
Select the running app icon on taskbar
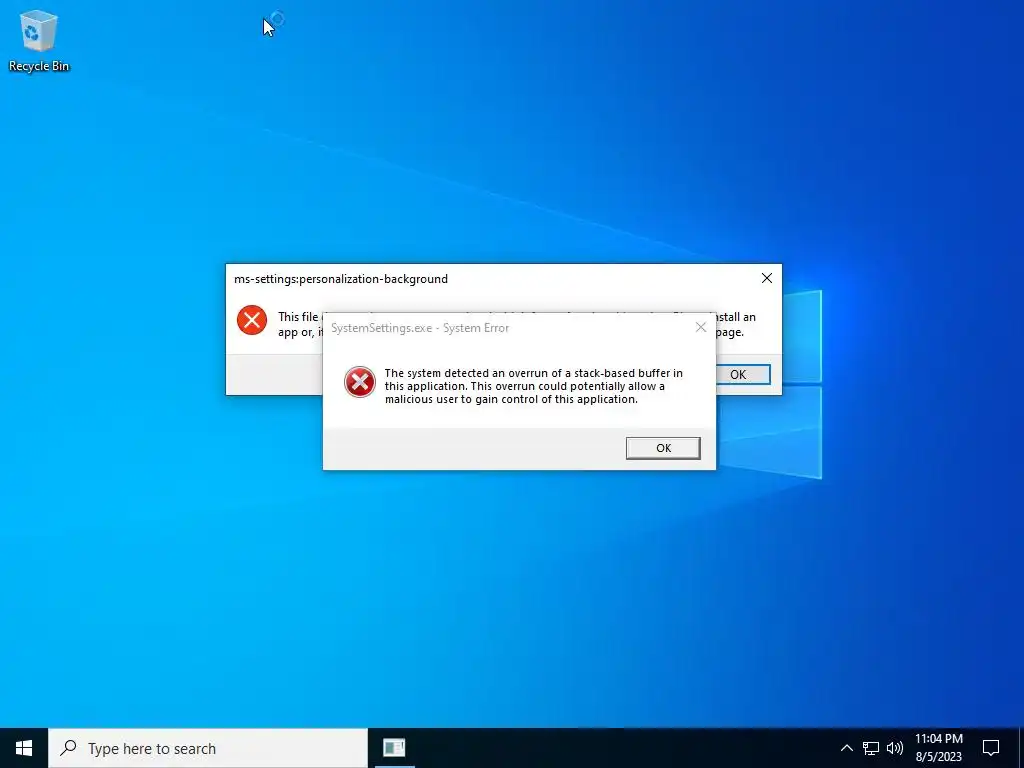point(394,748)
